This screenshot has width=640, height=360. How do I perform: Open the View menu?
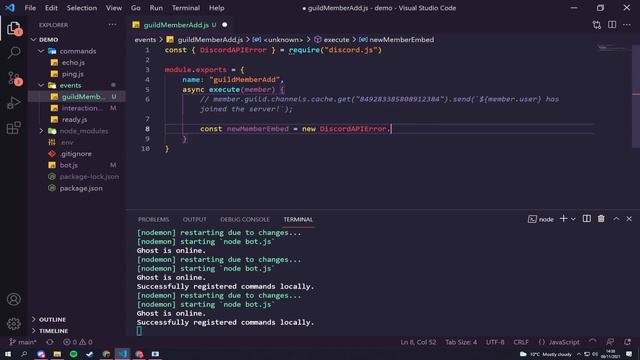pyautogui.click(x=114, y=8)
